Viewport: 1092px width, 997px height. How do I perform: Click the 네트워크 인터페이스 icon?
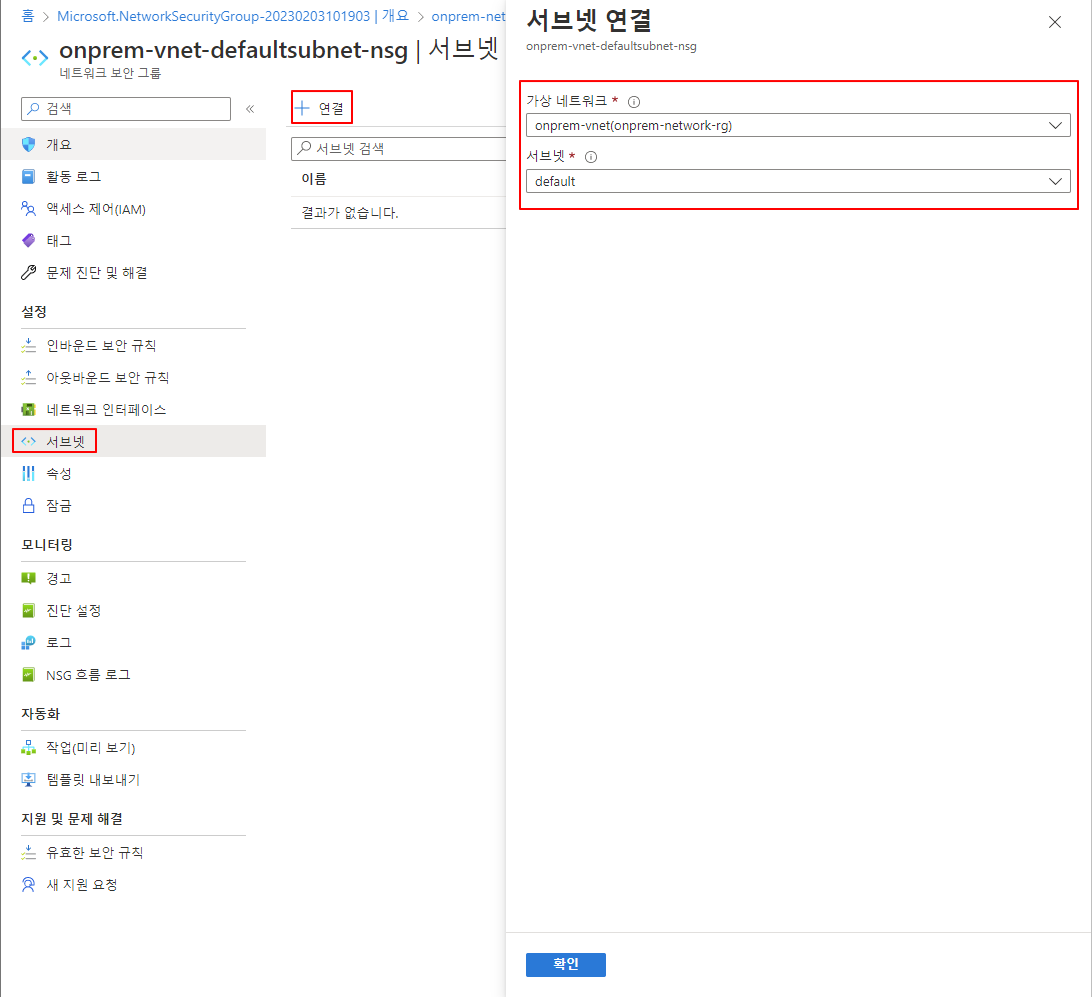[x=29, y=409]
